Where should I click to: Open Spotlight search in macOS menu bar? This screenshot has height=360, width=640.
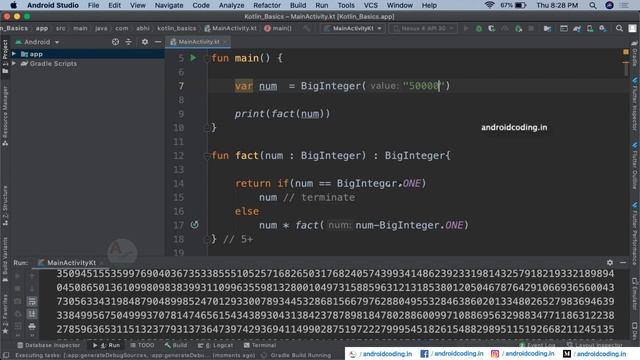(593, 5)
